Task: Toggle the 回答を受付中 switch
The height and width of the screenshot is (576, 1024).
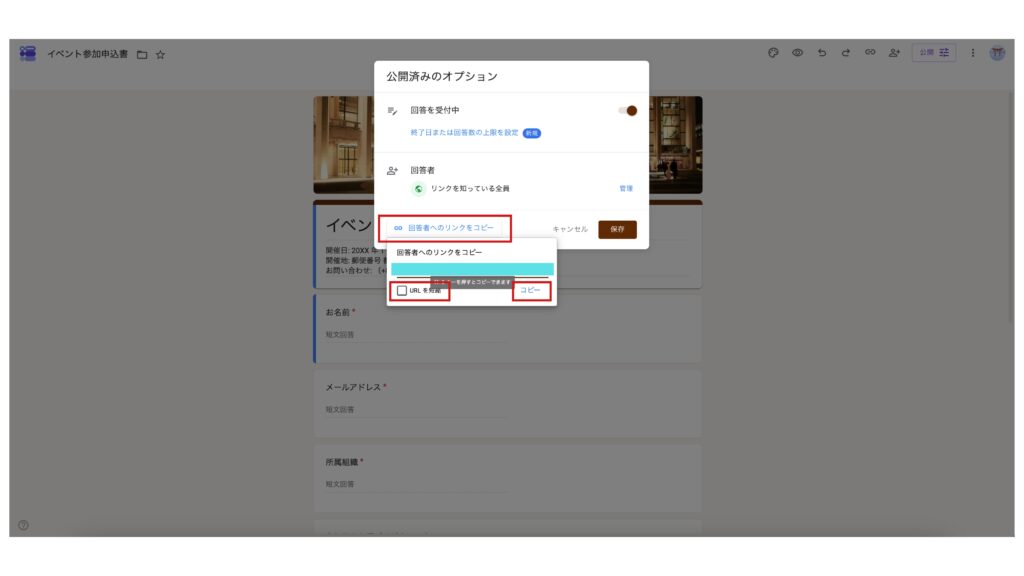Action: click(628, 110)
